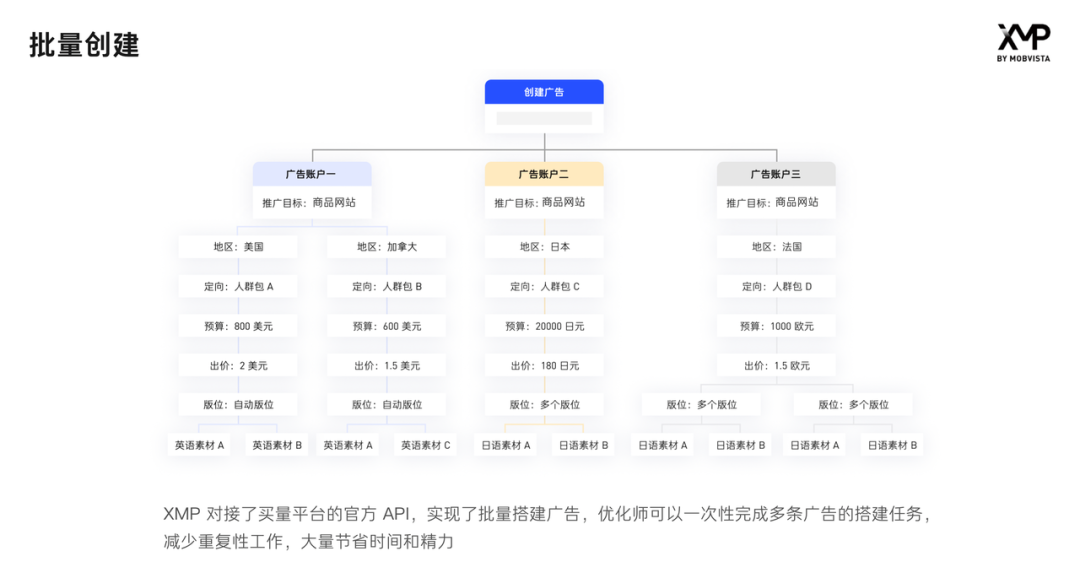Select 定向: 人群包 B
Image resolution: width=1080 pixels, height=562 pixels.
[x=386, y=287]
